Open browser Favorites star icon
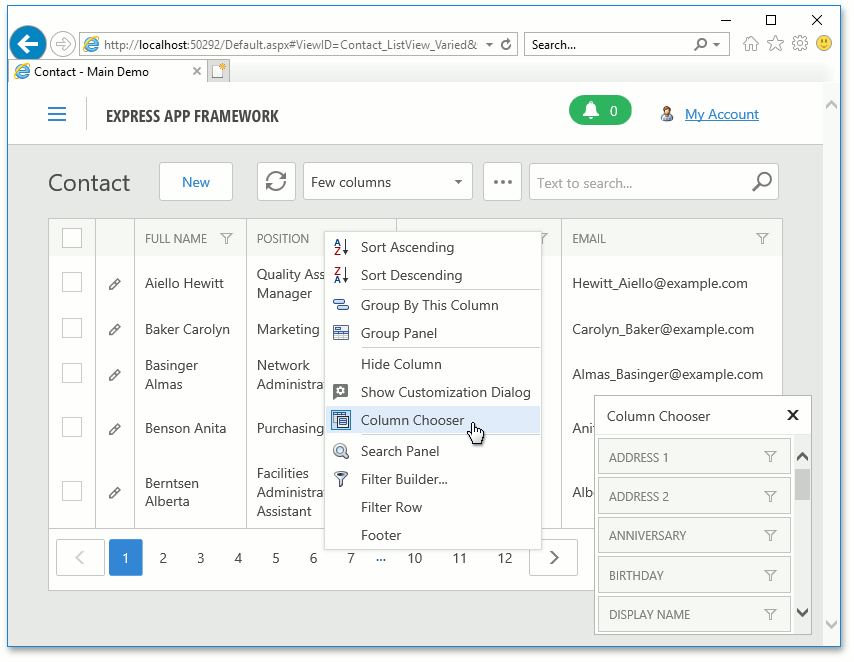Screen dimensions: 854x662 point(775,44)
